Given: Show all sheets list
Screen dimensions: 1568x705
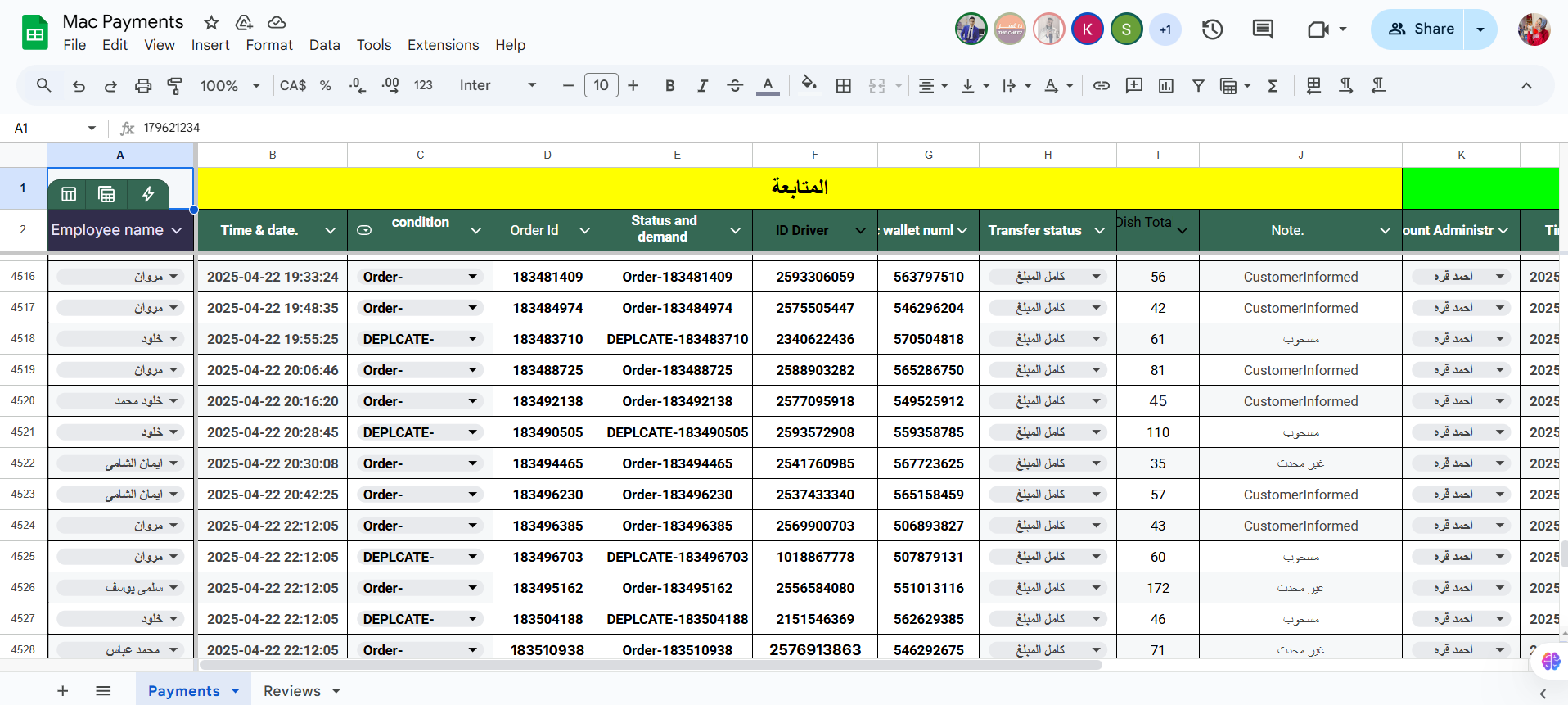Looking at the screenshot, I should 103,691.
